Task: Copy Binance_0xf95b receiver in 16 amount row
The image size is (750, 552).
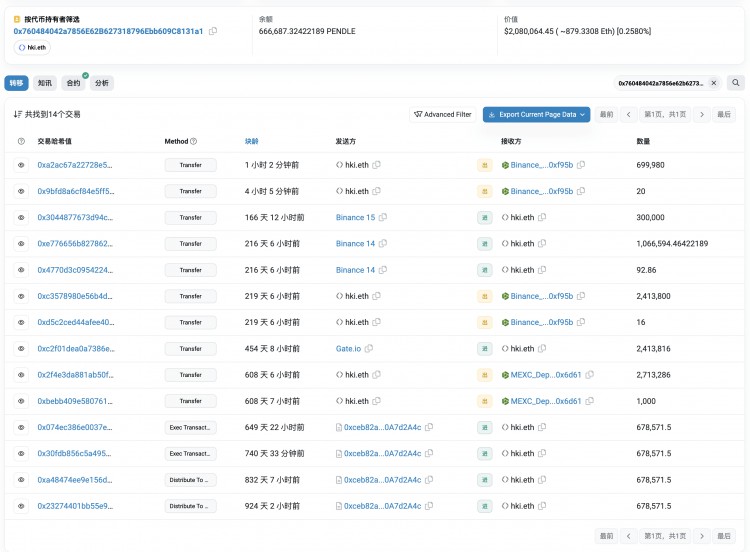Action: 581,322
